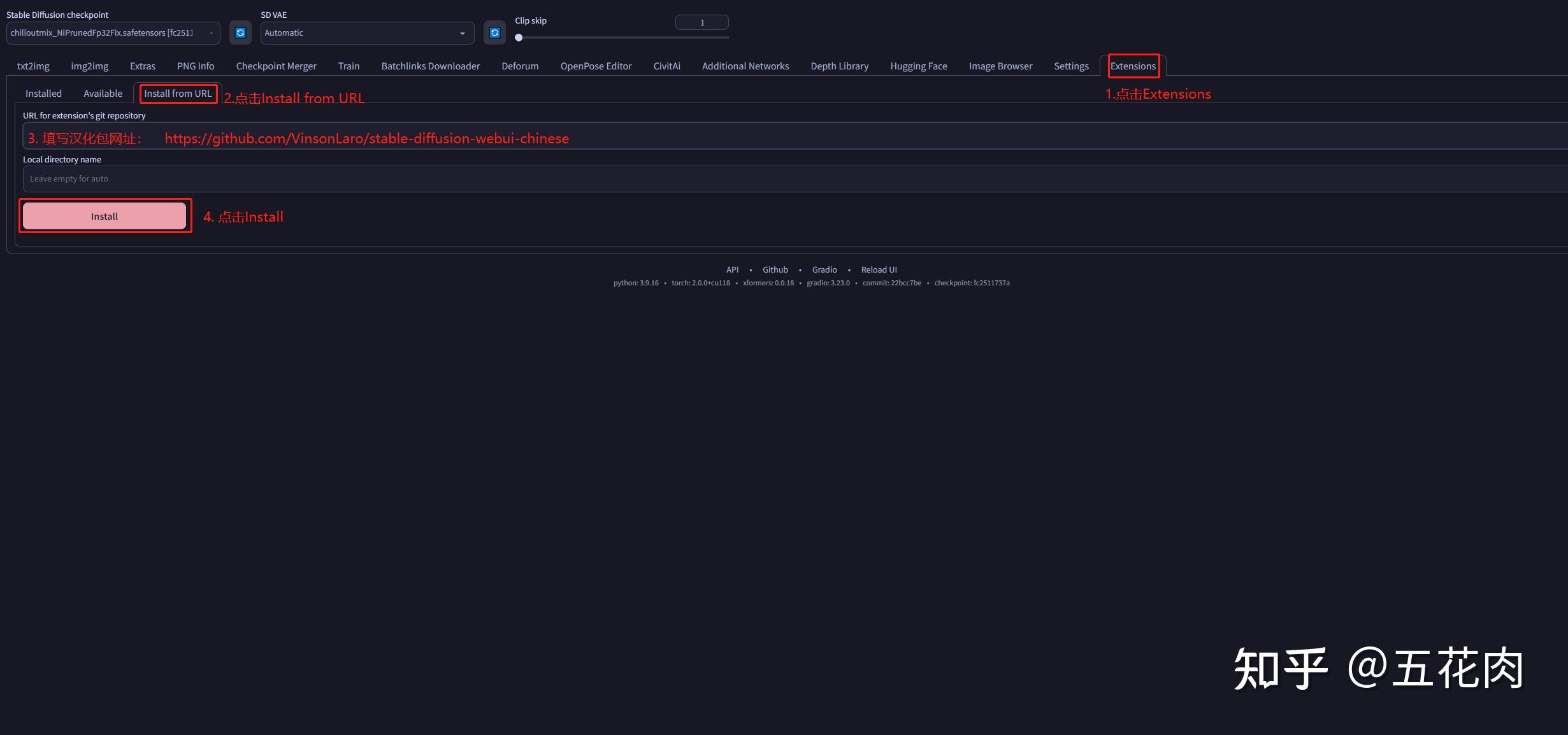Select the Install from URL sub-tab
The width and height of the screenshot is (1568, 735).
click(x=178, y=94)
